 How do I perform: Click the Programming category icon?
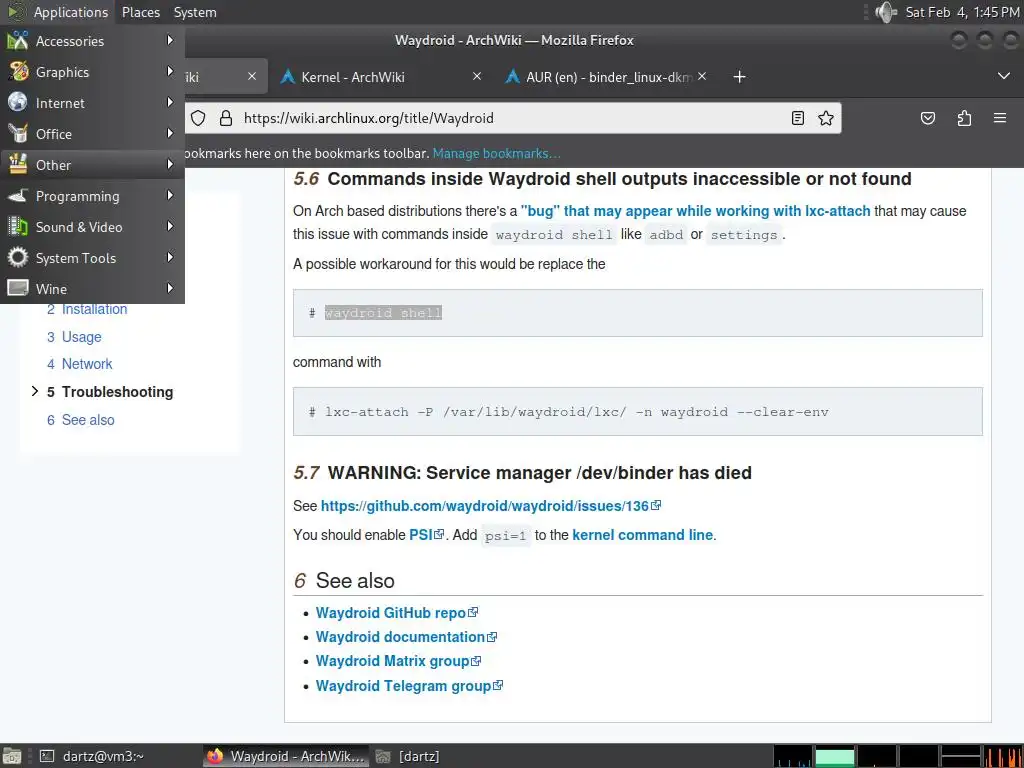(x=18, y=195)
